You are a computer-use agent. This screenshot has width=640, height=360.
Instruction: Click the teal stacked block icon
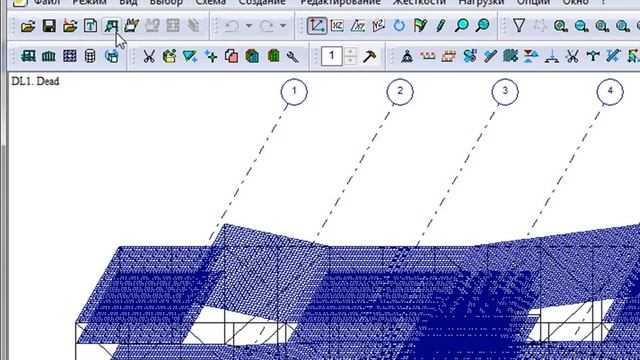pos(253,56)
